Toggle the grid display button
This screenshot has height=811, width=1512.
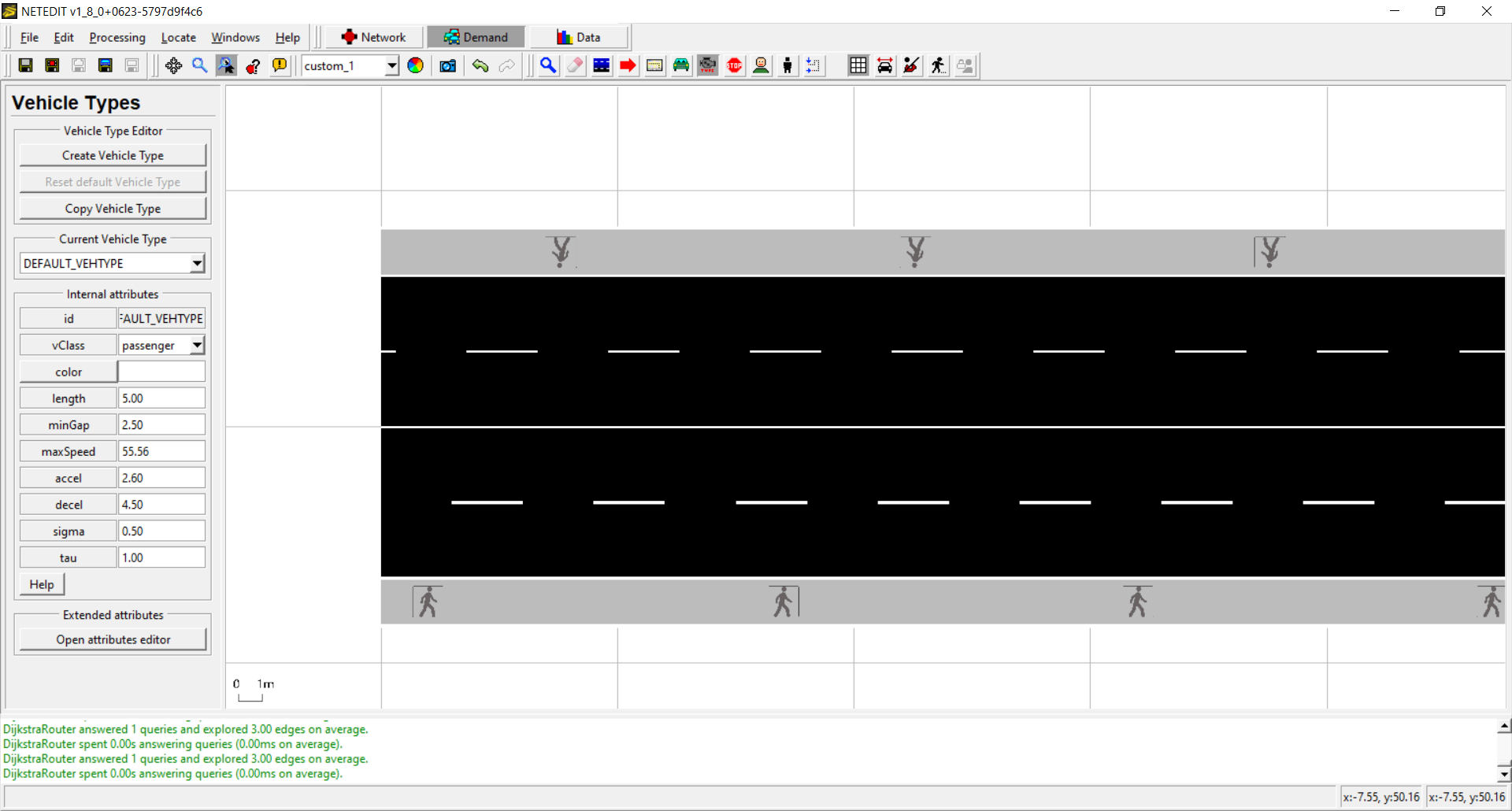[x=858, y=66]
